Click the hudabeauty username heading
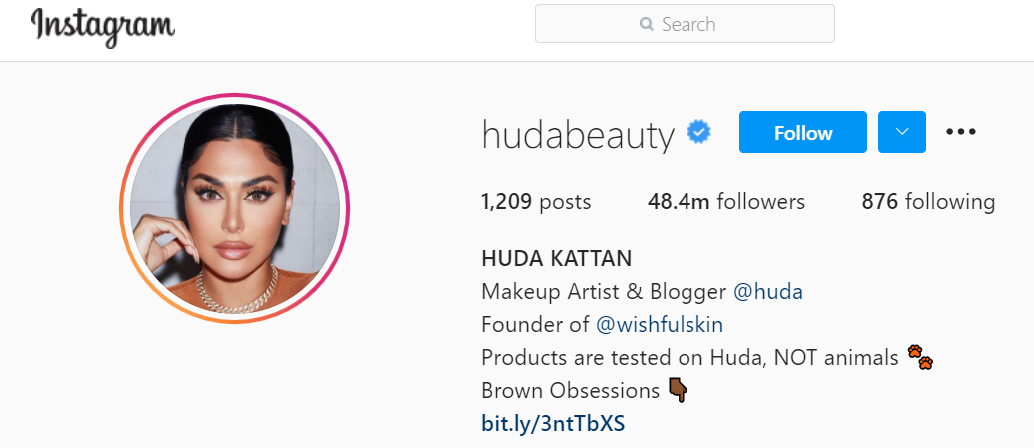The width and height of the screenshot is (1034, 448). [578, 134]
